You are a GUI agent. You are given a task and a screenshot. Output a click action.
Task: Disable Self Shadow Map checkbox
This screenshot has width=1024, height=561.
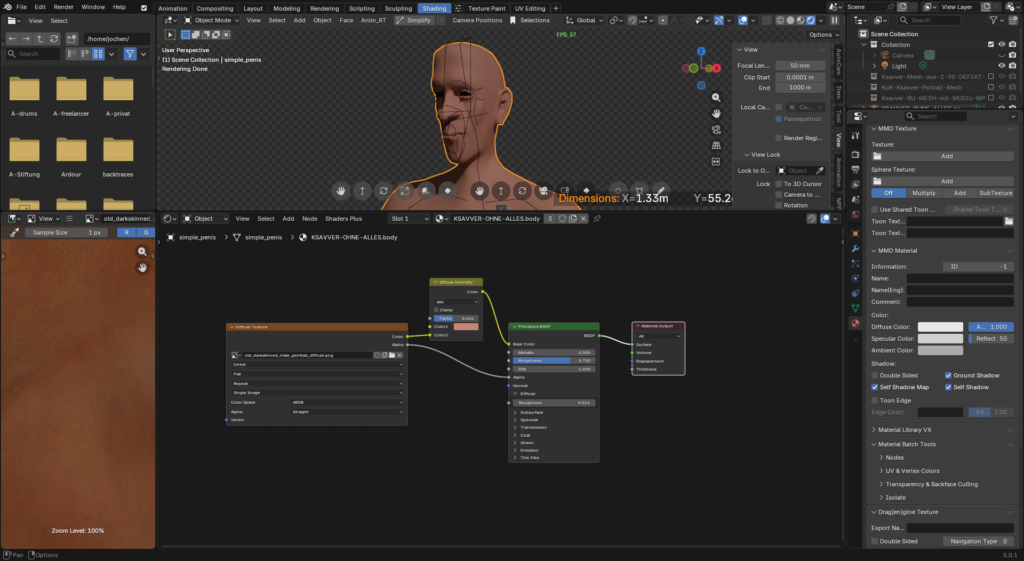pos(874,387)
